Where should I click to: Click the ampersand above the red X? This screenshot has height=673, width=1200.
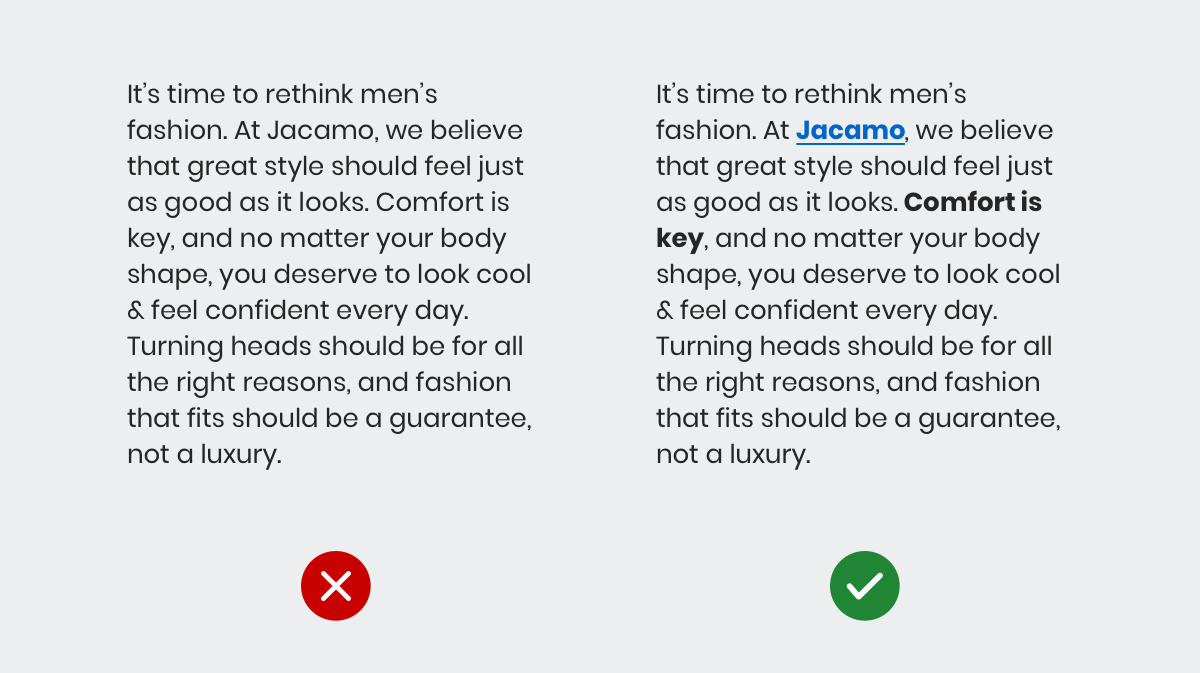point(136,311)
